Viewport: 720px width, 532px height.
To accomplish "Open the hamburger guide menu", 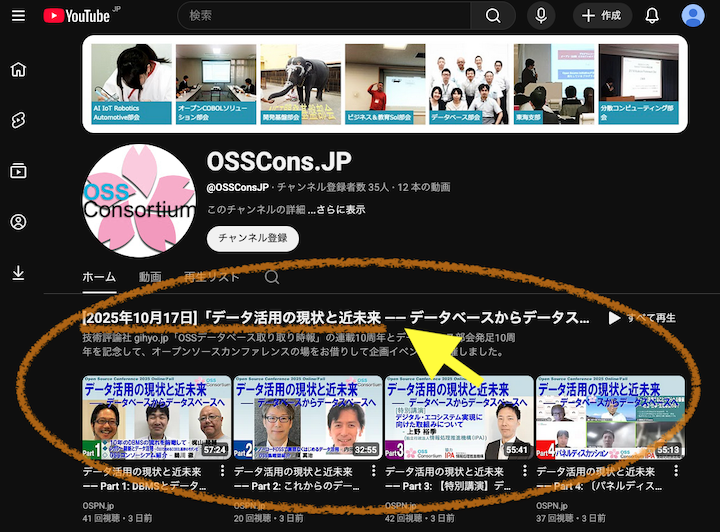I will (x=18, y=16).
